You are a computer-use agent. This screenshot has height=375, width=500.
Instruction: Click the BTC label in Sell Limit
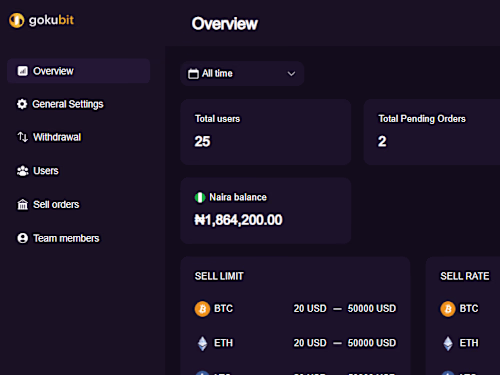tap(223, 309)
